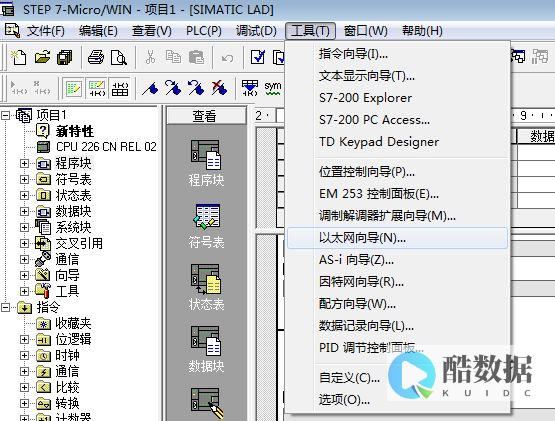Toggle network comments toolbar icon

pyautogui.click(x=97, y=88)
